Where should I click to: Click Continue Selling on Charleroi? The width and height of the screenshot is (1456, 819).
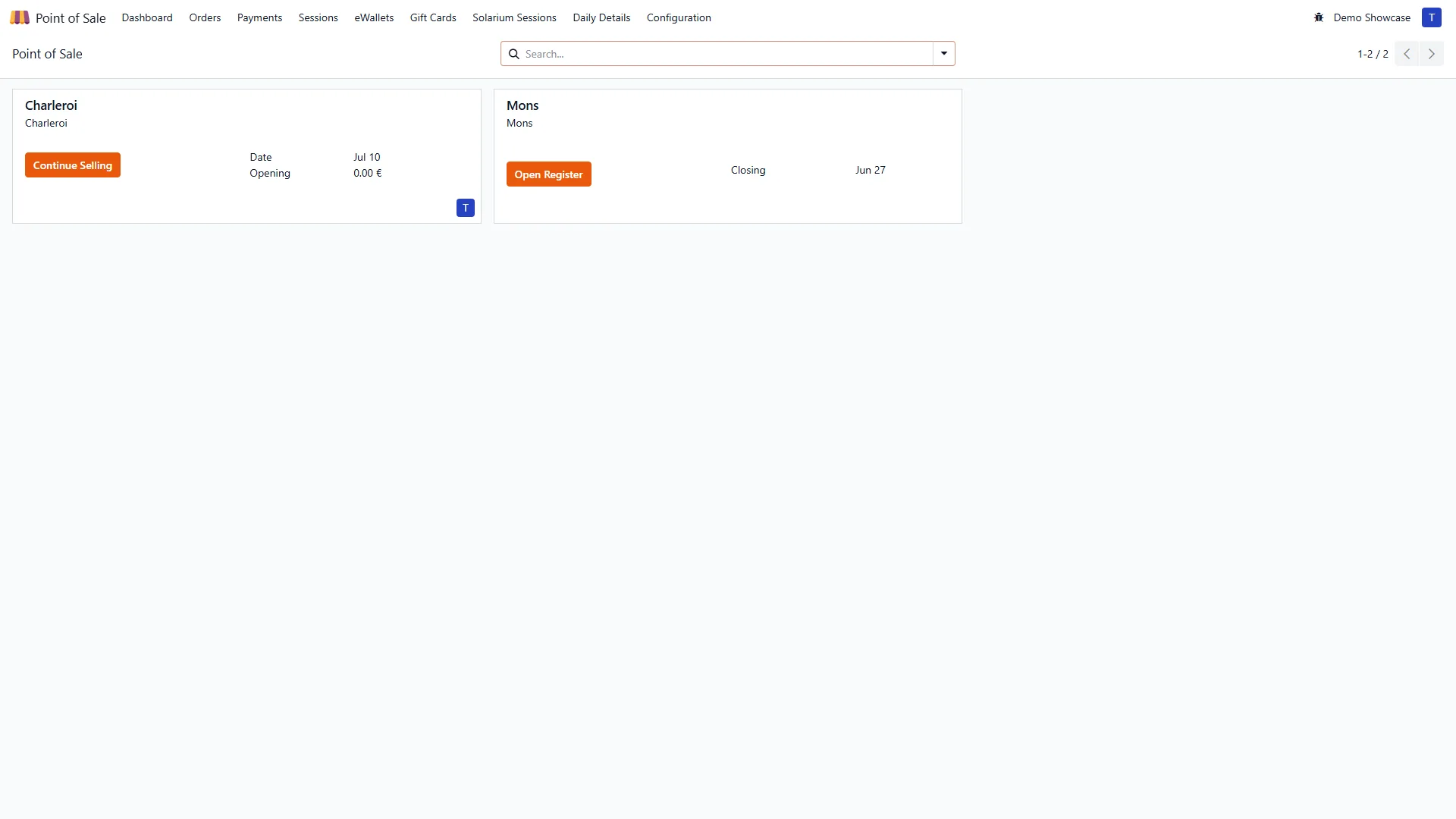click(x=73, y=165)
